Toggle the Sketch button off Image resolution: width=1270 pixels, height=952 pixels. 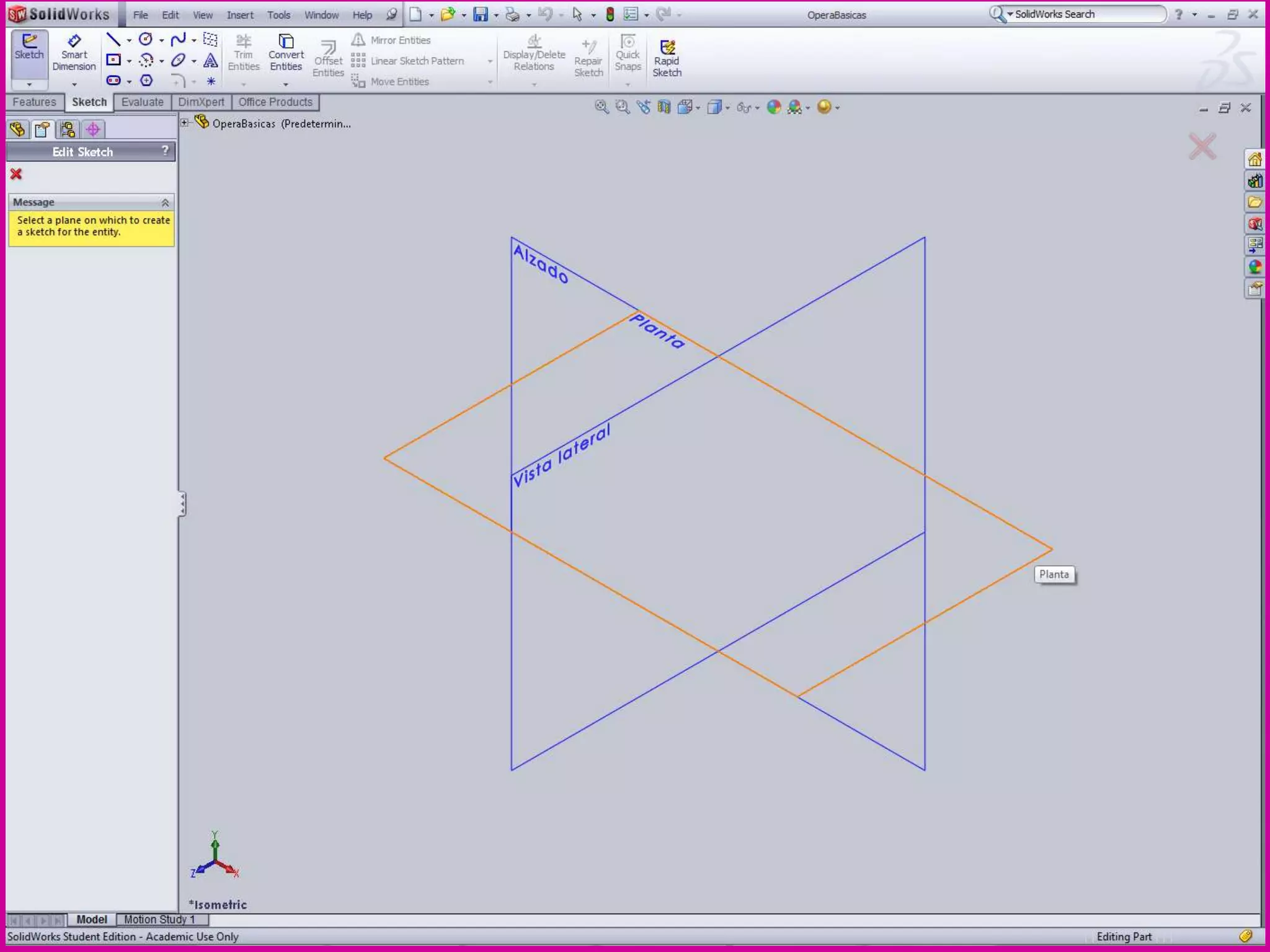pyautogui.click(x=29, y=48)
